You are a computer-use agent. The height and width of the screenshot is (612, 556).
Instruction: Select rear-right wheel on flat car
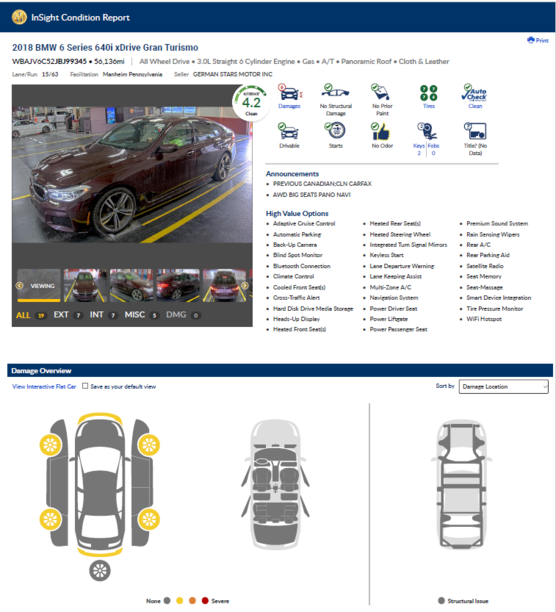149,519
